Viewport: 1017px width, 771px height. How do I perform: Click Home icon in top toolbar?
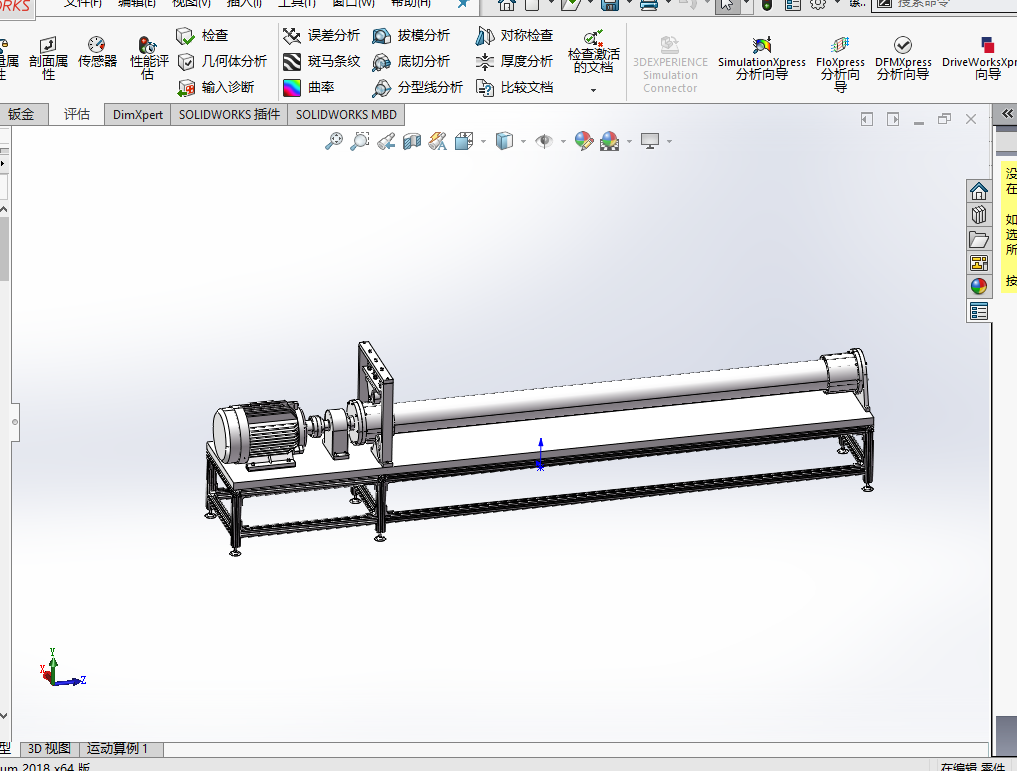coord(507,5)
